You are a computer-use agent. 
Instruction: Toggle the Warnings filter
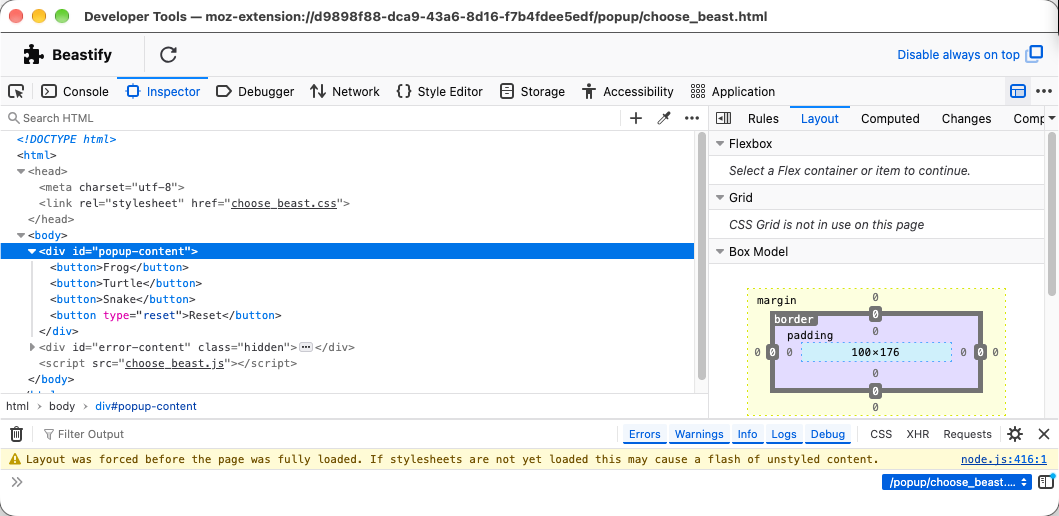(x=699, y=434)
